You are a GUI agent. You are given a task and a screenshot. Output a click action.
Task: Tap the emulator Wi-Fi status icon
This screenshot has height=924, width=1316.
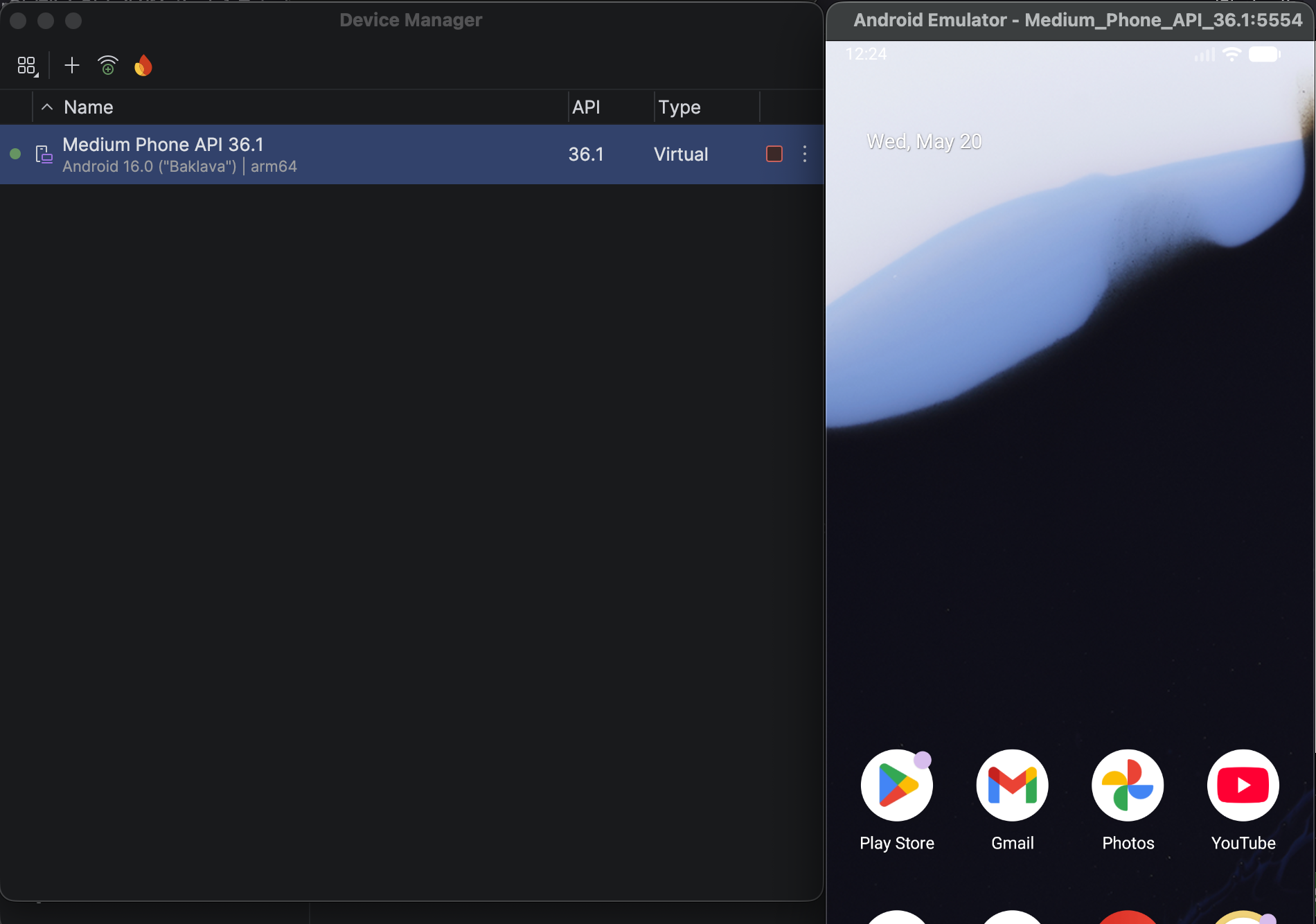(1232, 54)
